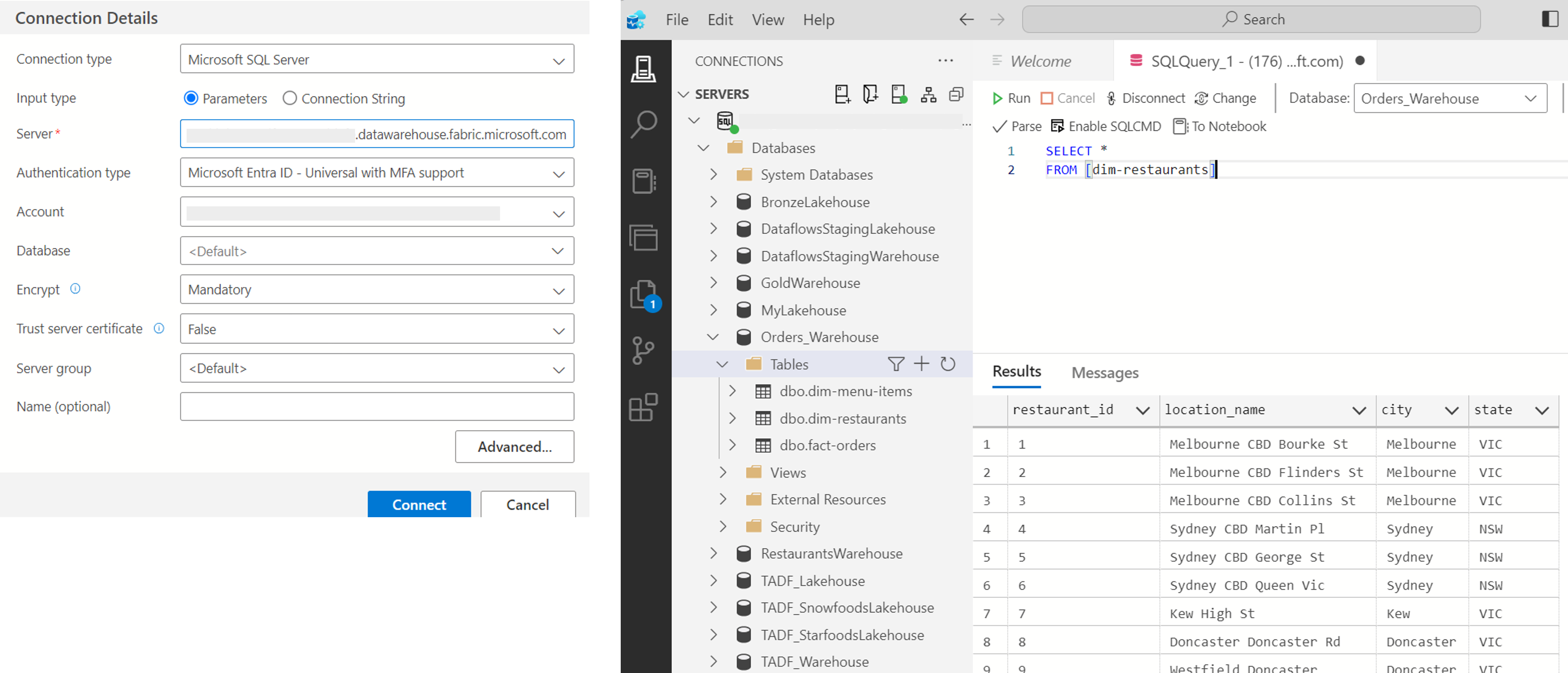The height and width of the screenshot is (673, 1568).
Task: Cancel the running query
Action: (x=1068, y=99)
